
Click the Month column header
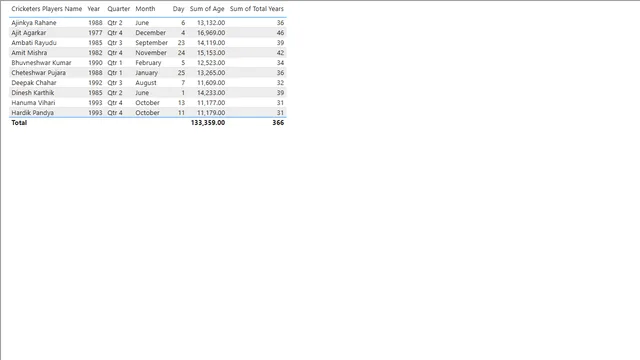[145, 9]
